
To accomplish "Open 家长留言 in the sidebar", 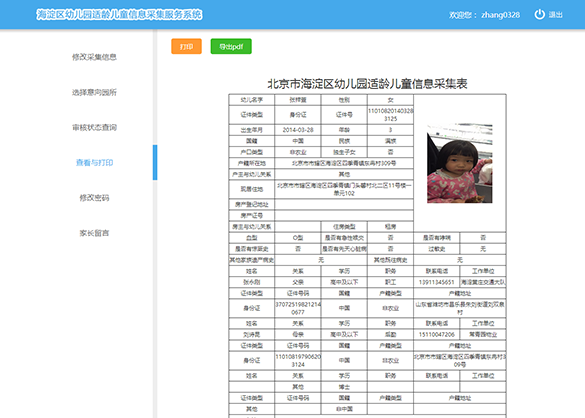I will tap(94, 233).
